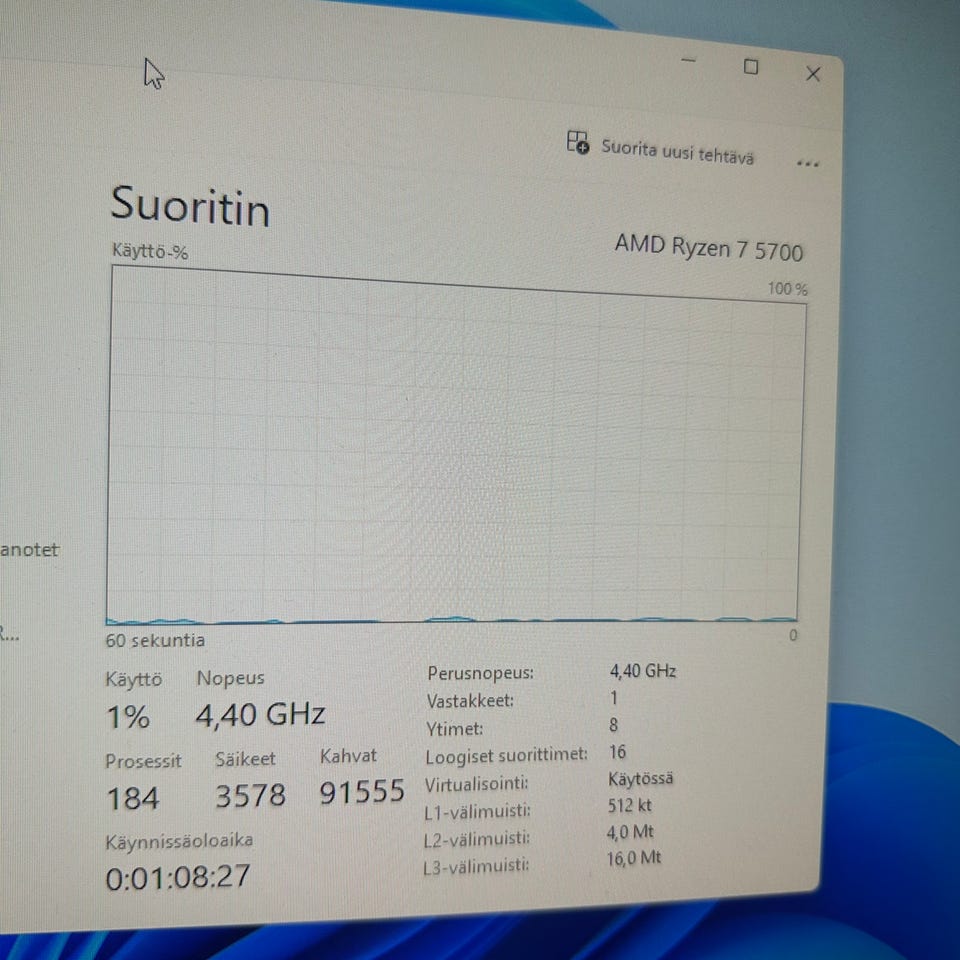The image size is (960, 960).
Task: Click the 1% usage value
Action: (128, 717)
